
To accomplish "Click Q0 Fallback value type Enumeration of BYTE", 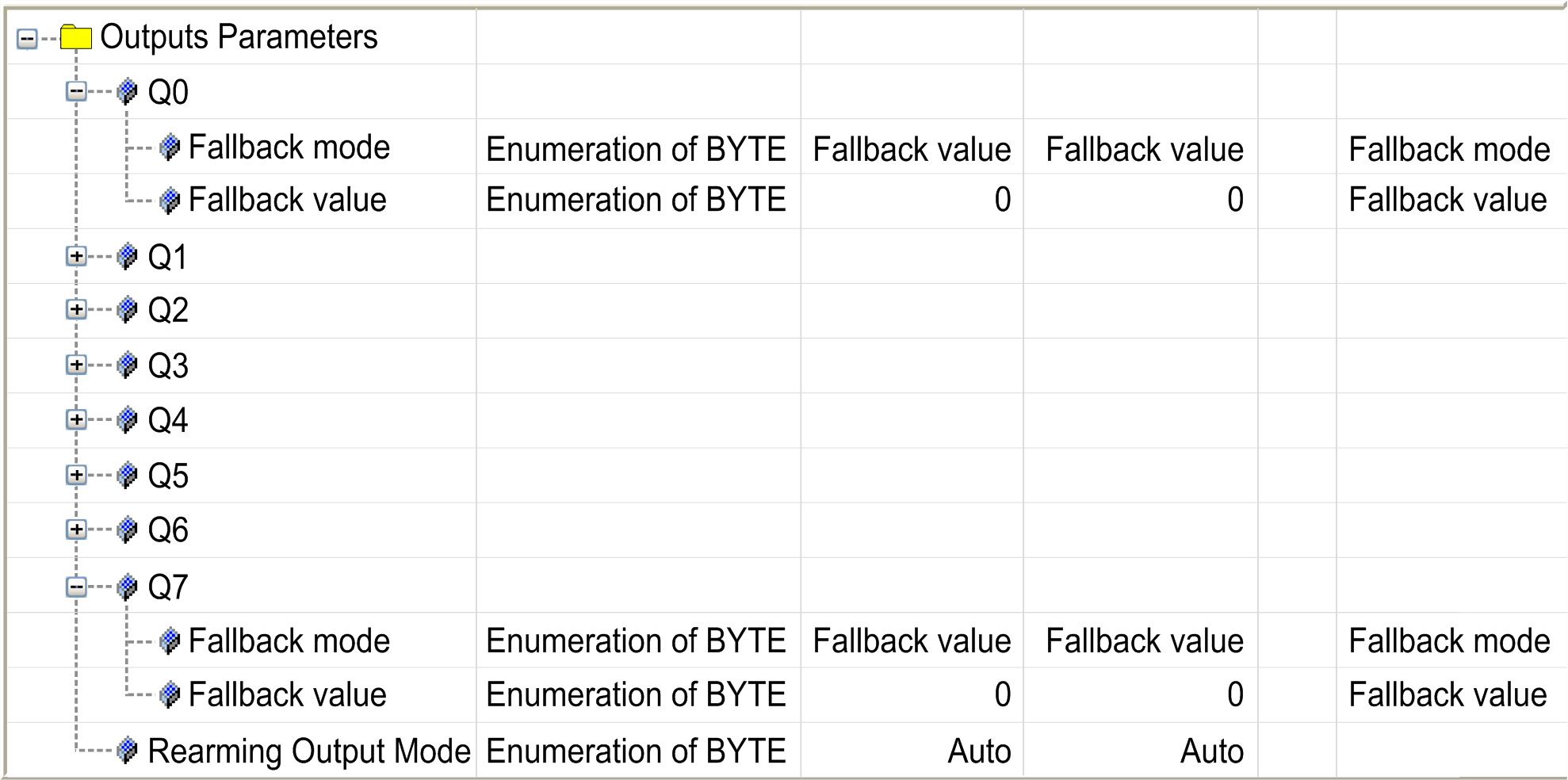I will [x=636, y=200].
